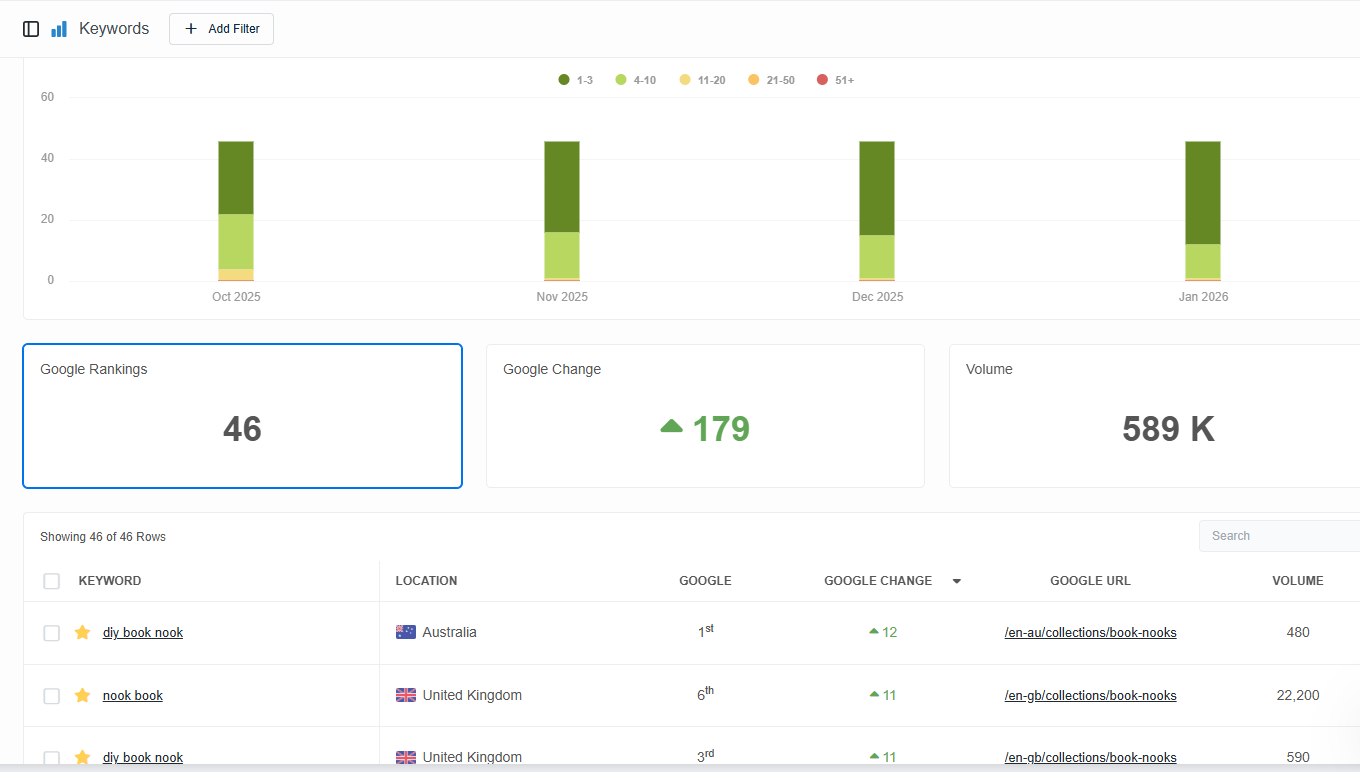Click the blue bar chart Keywords icon
This screenshot has width=1360, height=772.
[x=59, y=29]
